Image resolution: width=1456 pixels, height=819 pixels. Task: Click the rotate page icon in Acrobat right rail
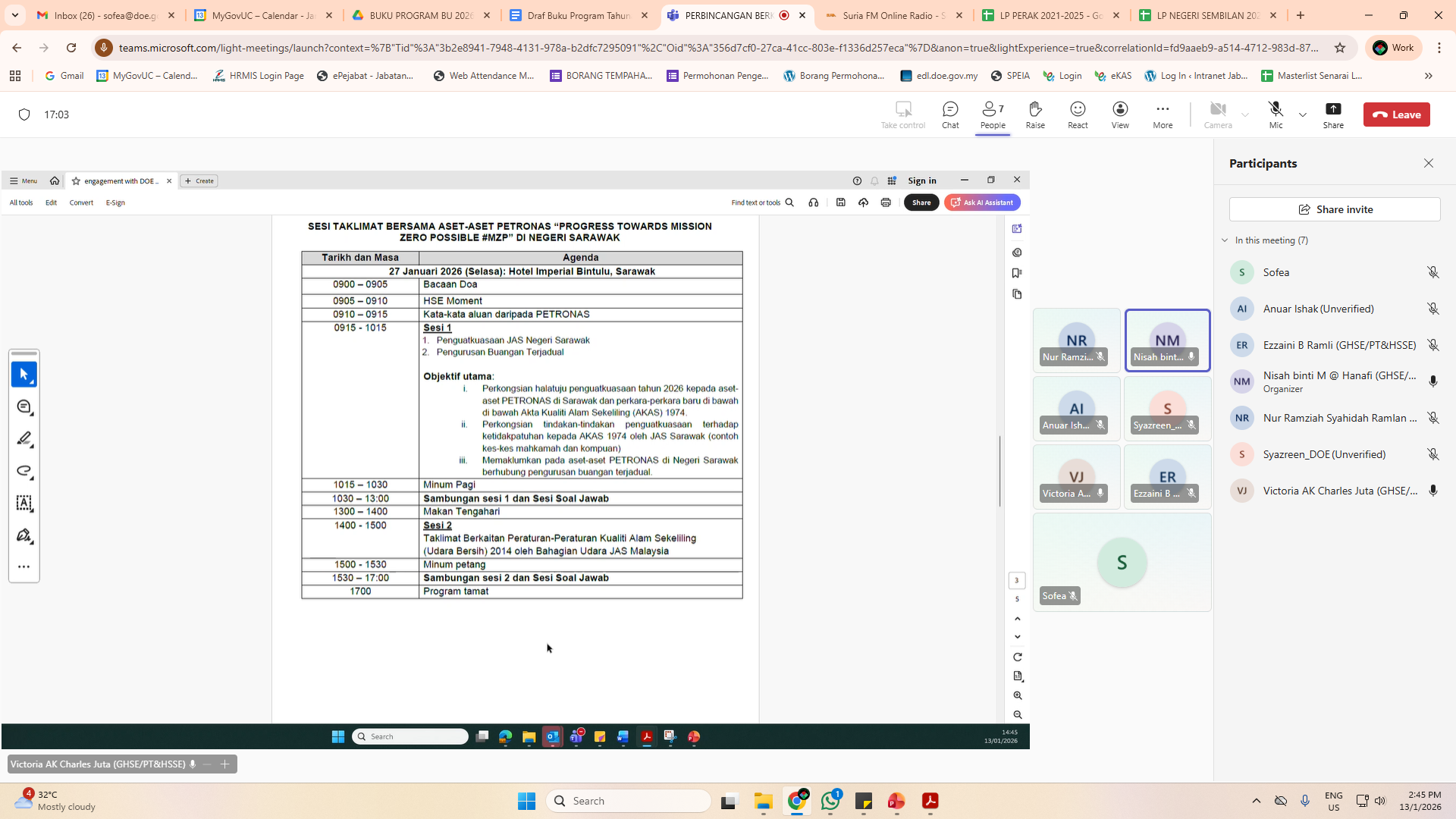click(x=1018, y=657)
